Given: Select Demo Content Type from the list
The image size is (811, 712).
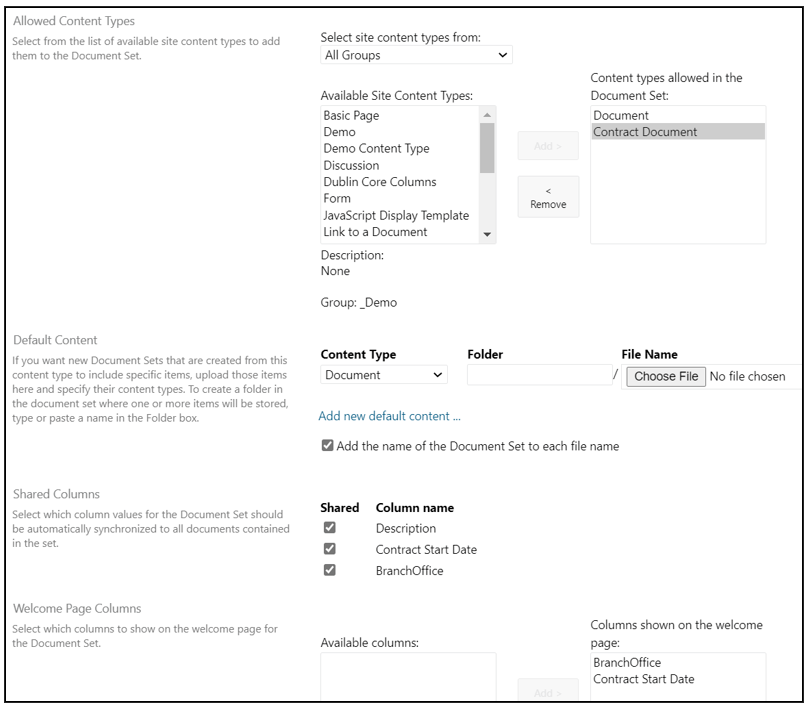Looking at the screenshot, I should (376, 149).
